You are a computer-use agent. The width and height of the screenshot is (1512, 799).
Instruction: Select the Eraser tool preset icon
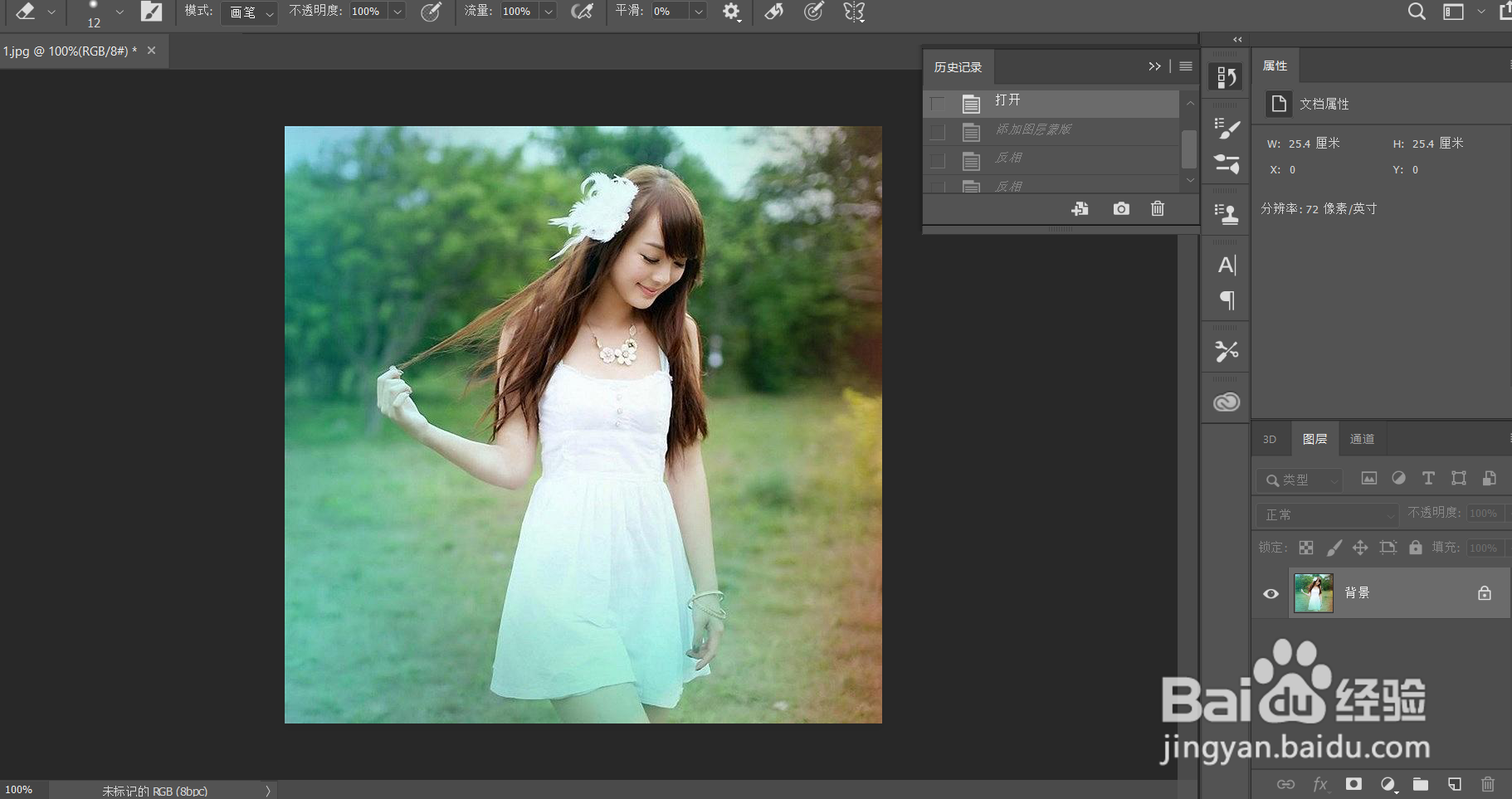25,11
